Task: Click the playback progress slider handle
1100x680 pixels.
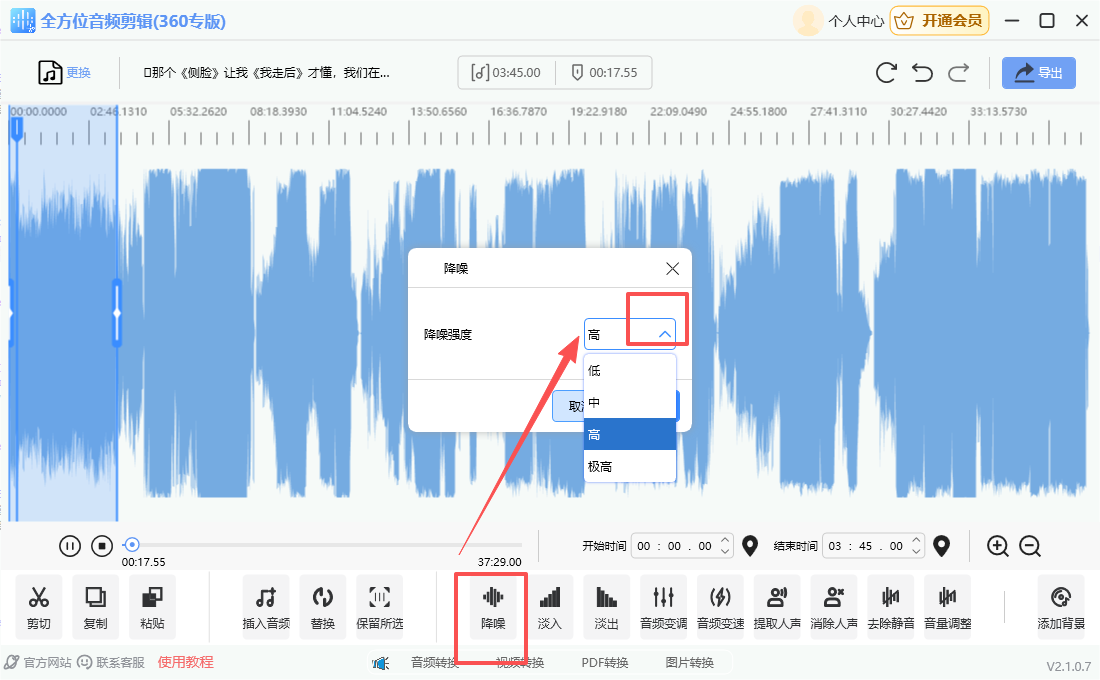Action: [x=131, y=545]
